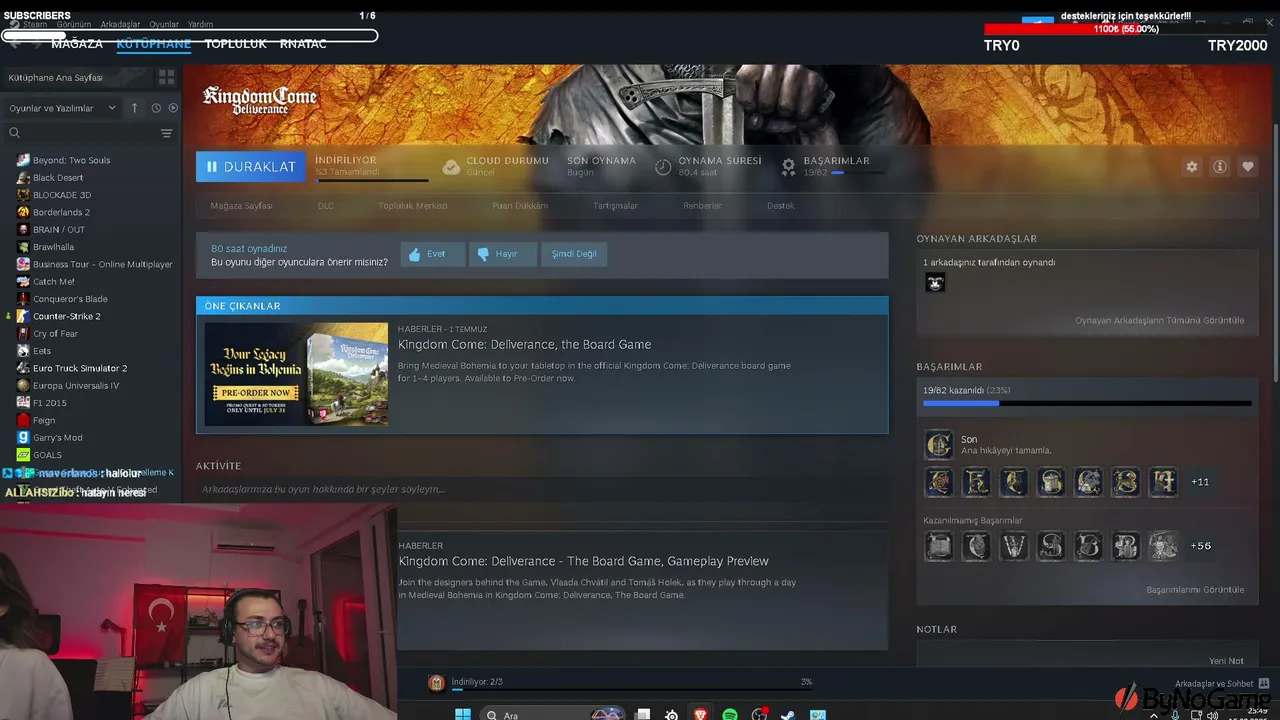Go to the TOPLULUK tab

pyautogui.click(x=236, y=44)
